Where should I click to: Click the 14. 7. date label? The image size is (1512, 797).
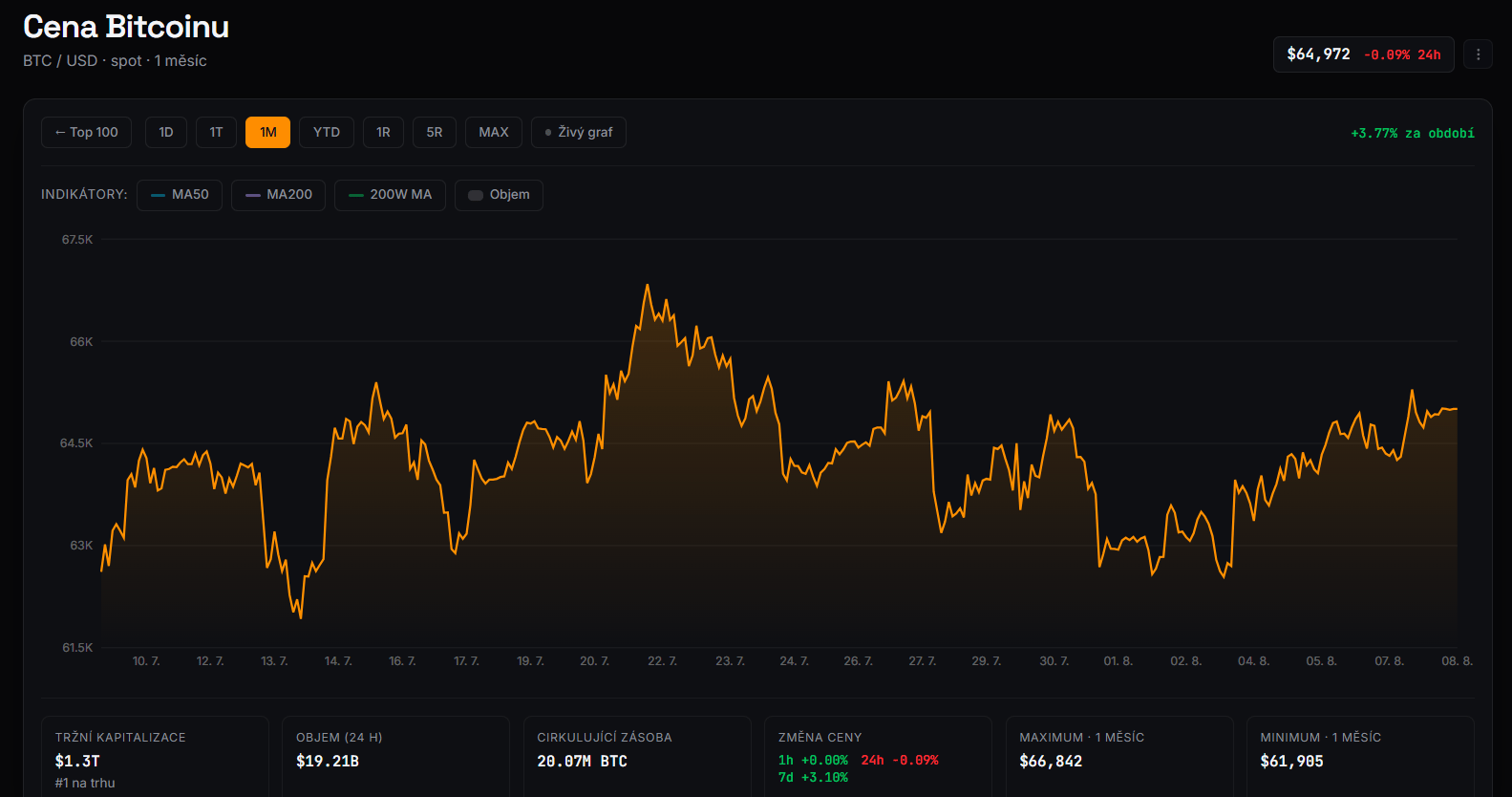(338, 661)
